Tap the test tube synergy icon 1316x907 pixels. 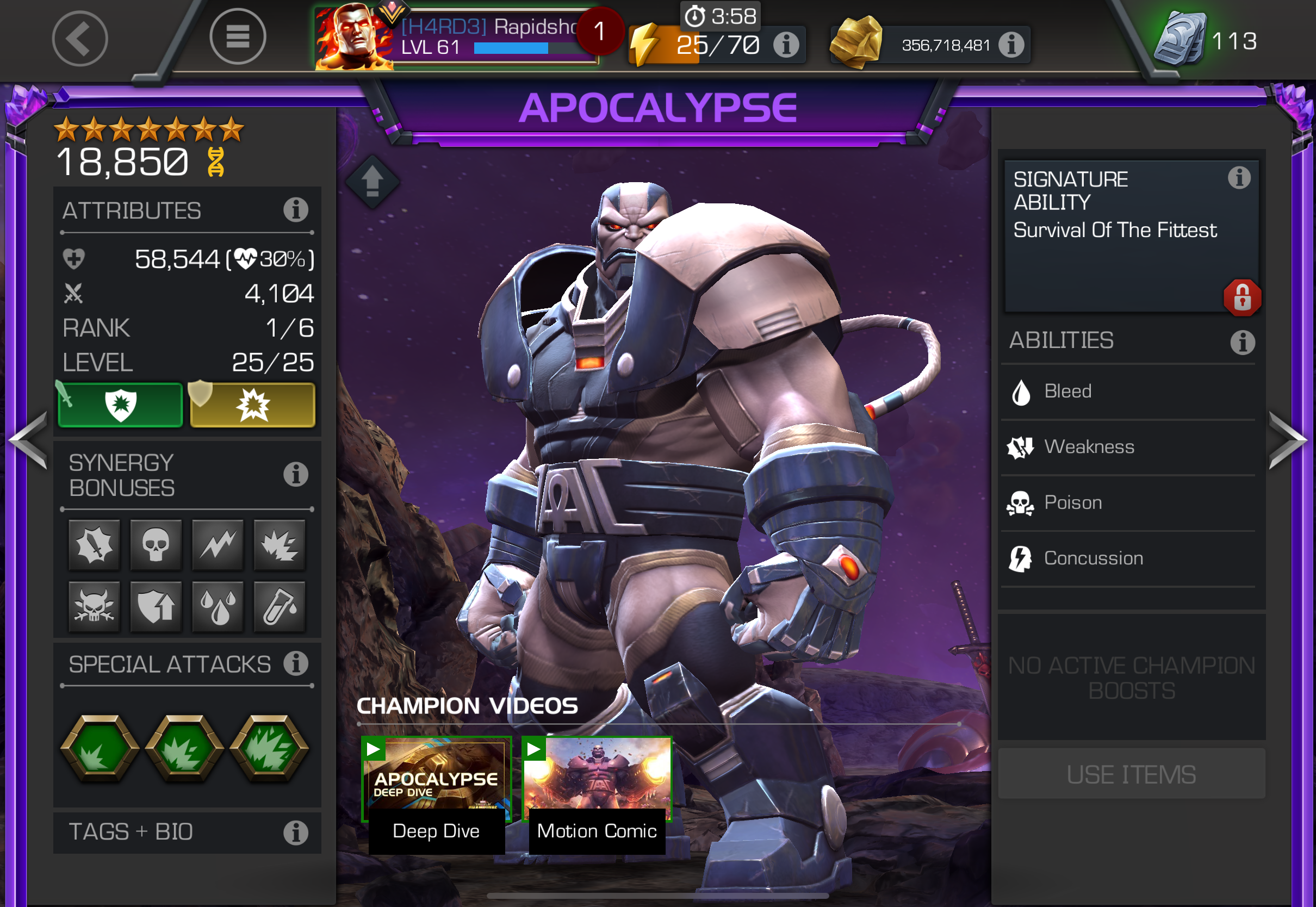[x=280, y=606]
